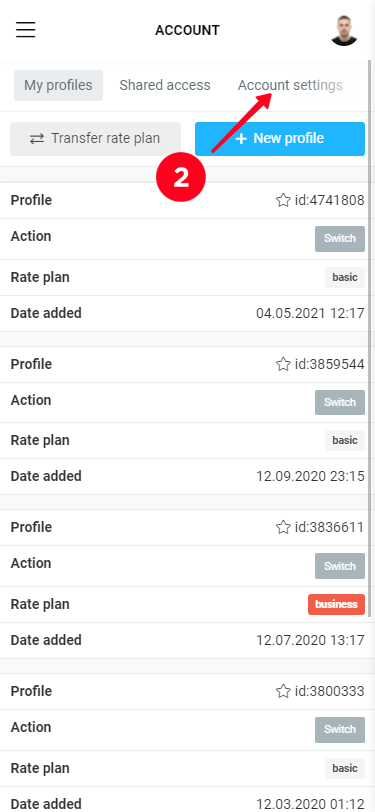Viewport: 375px width, 812px height.
Task: Click Switch for profile id:3800333
Action: (340, 730)
